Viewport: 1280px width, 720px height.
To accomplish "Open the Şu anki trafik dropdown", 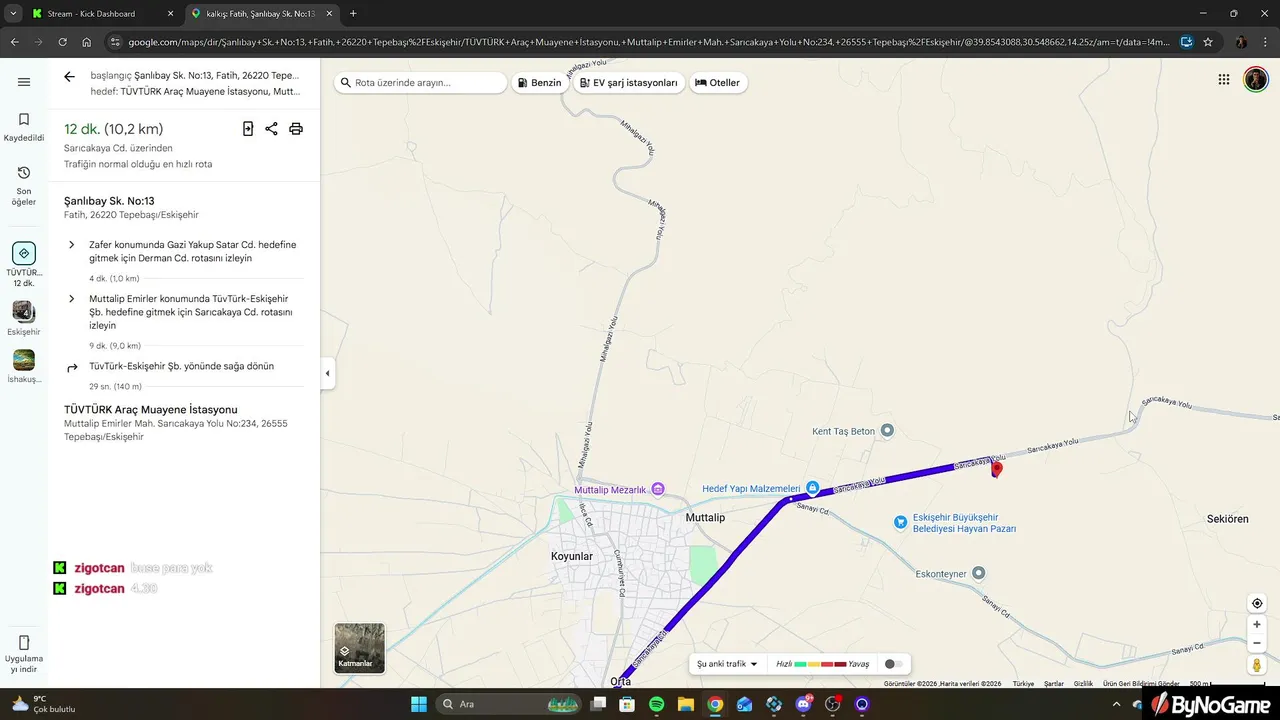I will (x=727, y=664).
